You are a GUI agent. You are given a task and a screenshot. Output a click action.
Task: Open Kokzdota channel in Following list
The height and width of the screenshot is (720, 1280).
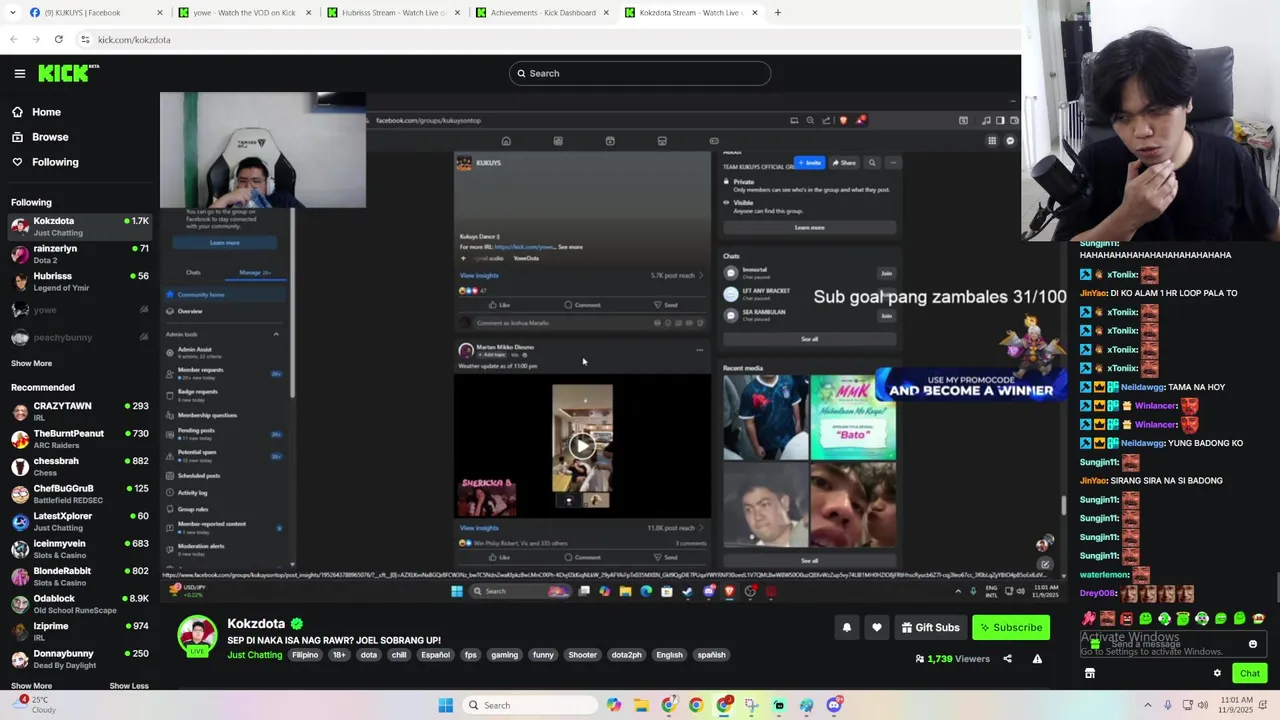click(80, 226)
